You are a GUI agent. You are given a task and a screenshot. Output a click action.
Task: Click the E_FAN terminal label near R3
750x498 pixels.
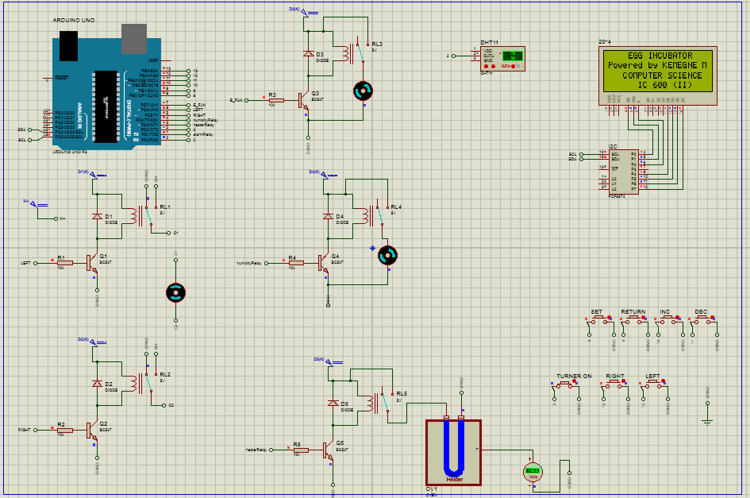[x=236, y=100]
